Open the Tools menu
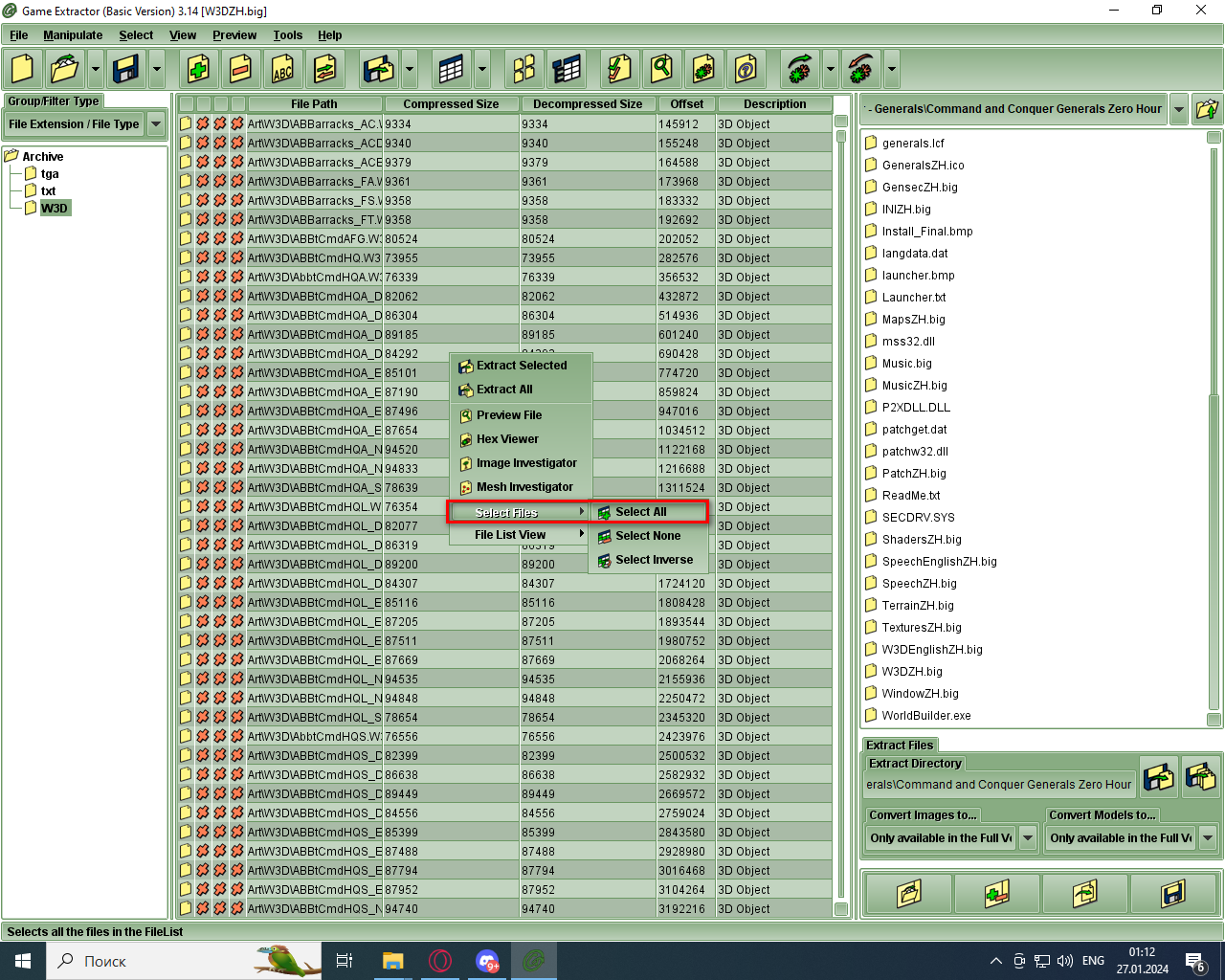1225x980 pixels. (x=288, y=35)
